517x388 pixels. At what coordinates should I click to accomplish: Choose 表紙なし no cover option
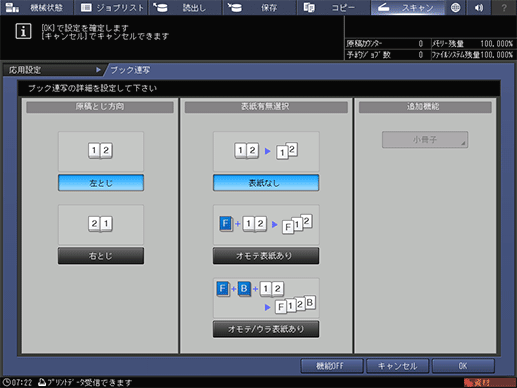tap(266, 183)
